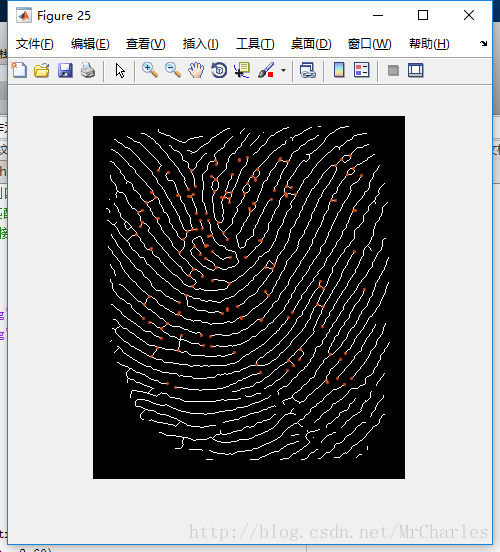Click the dock figure arrow in menu bar

483,44
